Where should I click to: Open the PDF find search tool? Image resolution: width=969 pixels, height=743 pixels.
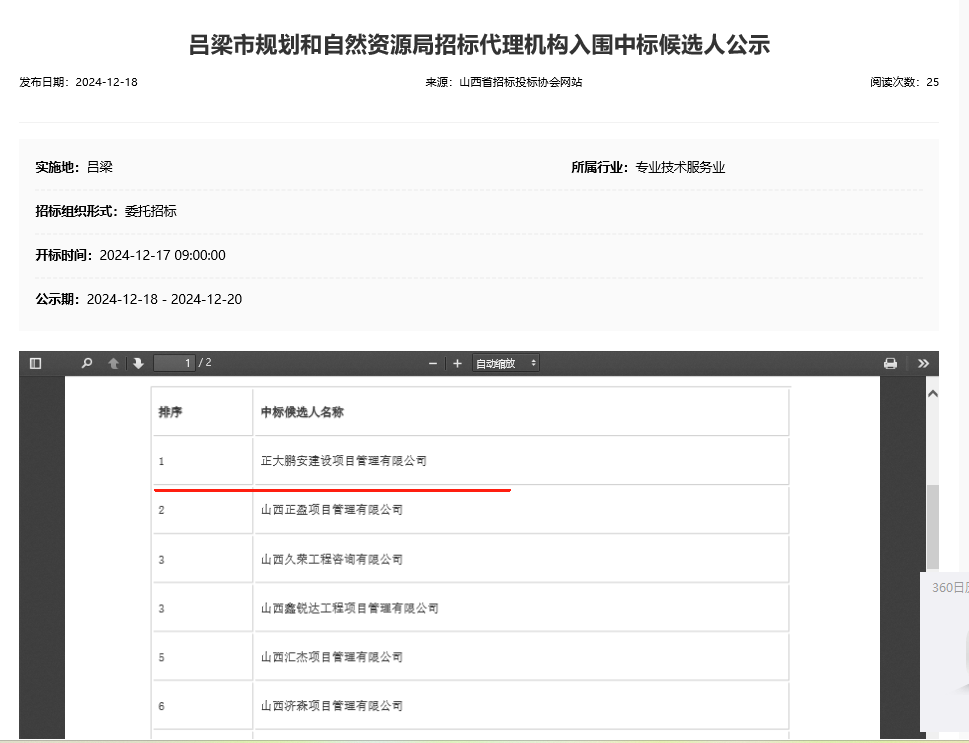[x=87, y=363]
